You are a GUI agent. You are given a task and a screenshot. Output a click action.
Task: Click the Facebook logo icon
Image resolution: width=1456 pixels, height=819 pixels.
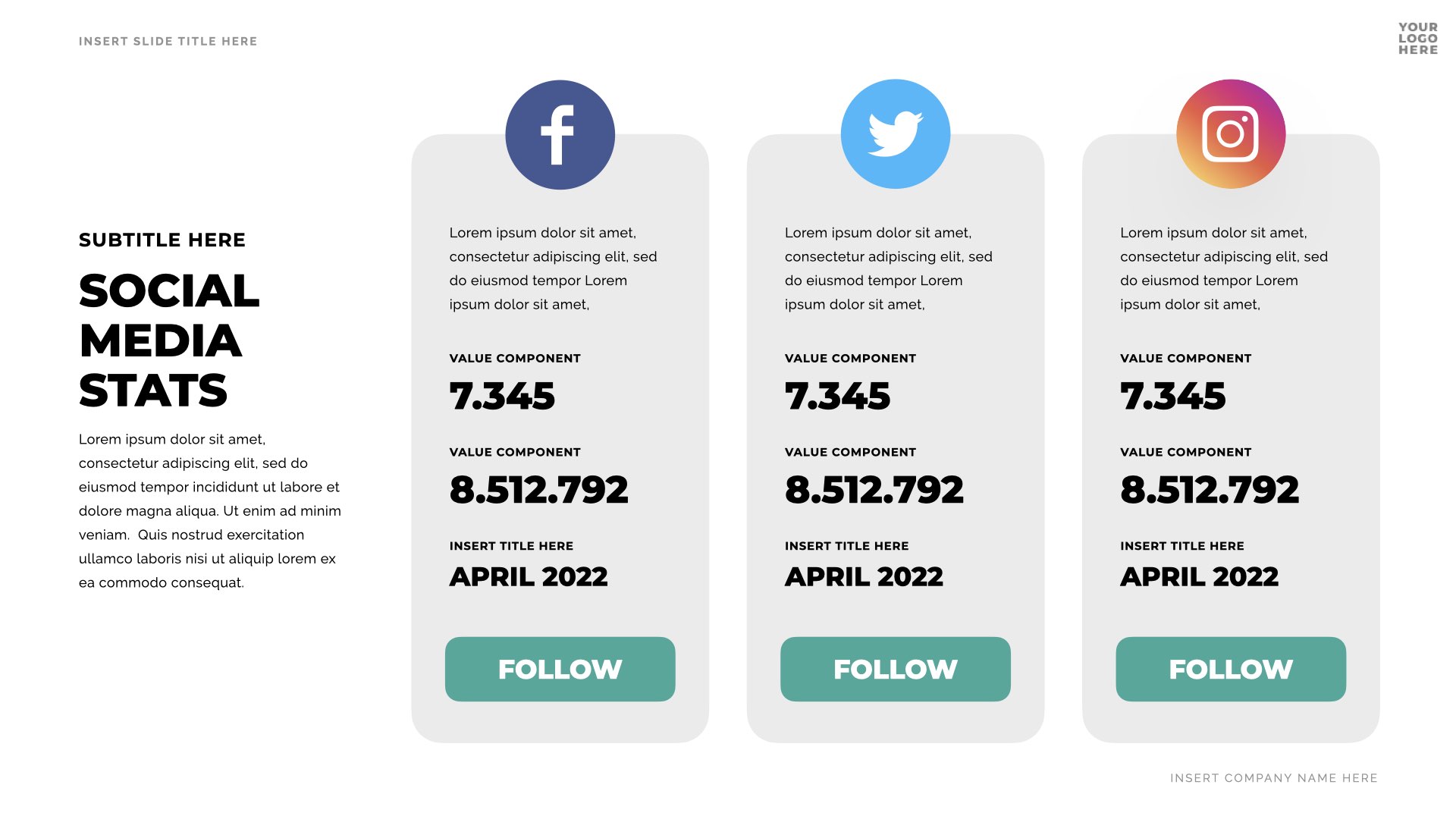pyautogui.click(x=560, y=135)
